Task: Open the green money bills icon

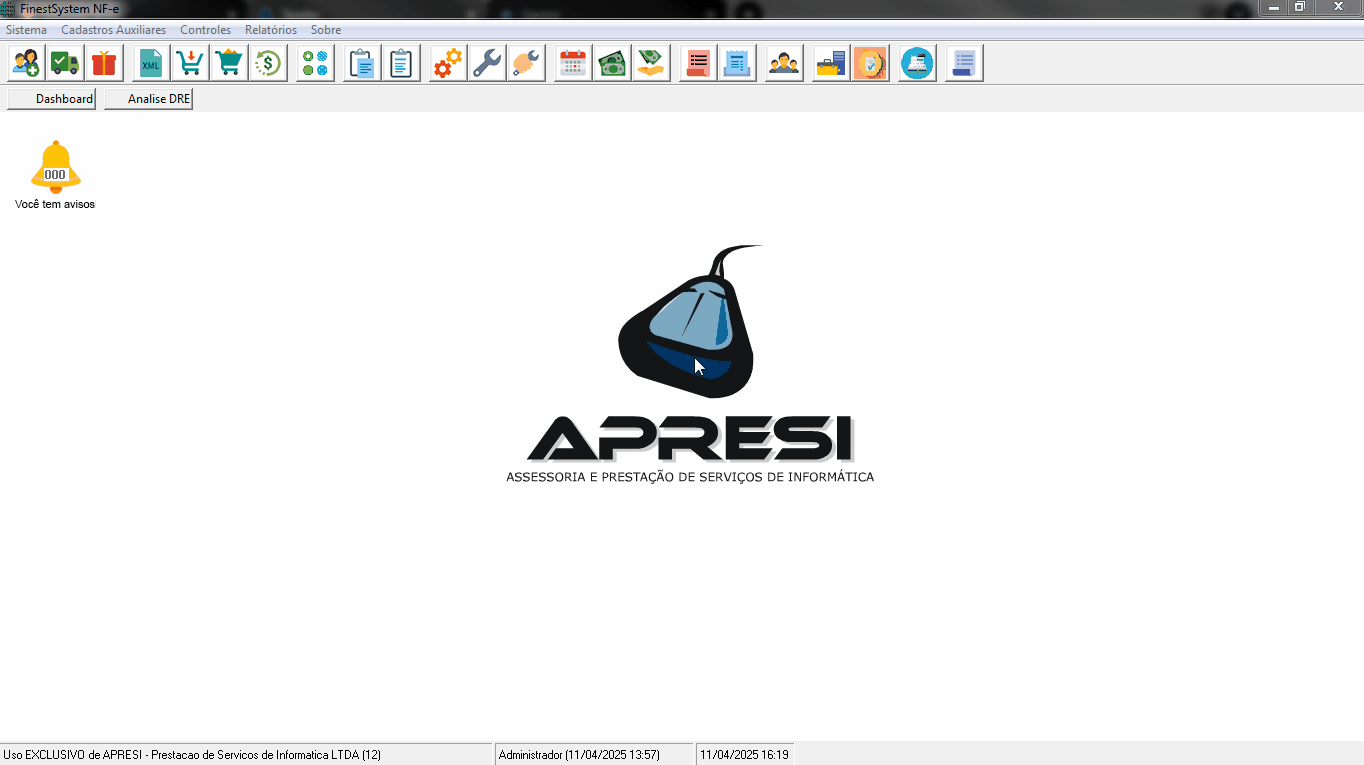Action: point(612,63)
